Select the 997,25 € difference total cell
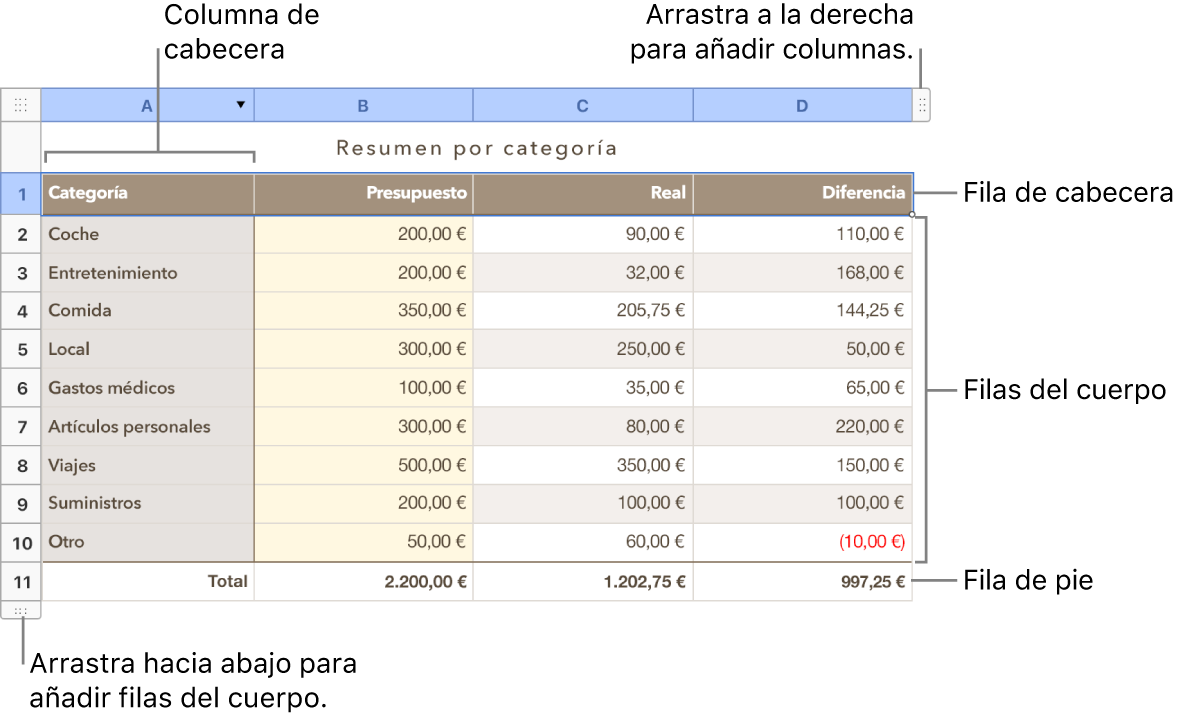 pos(802,581)
